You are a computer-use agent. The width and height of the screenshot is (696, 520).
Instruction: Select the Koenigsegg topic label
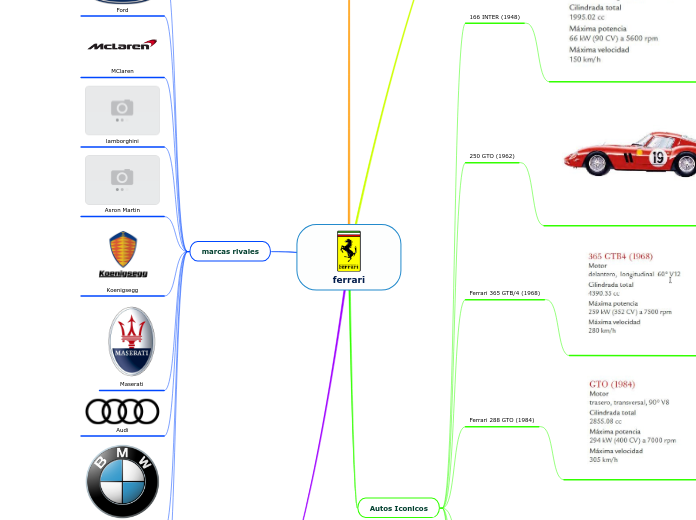point(122,290)
